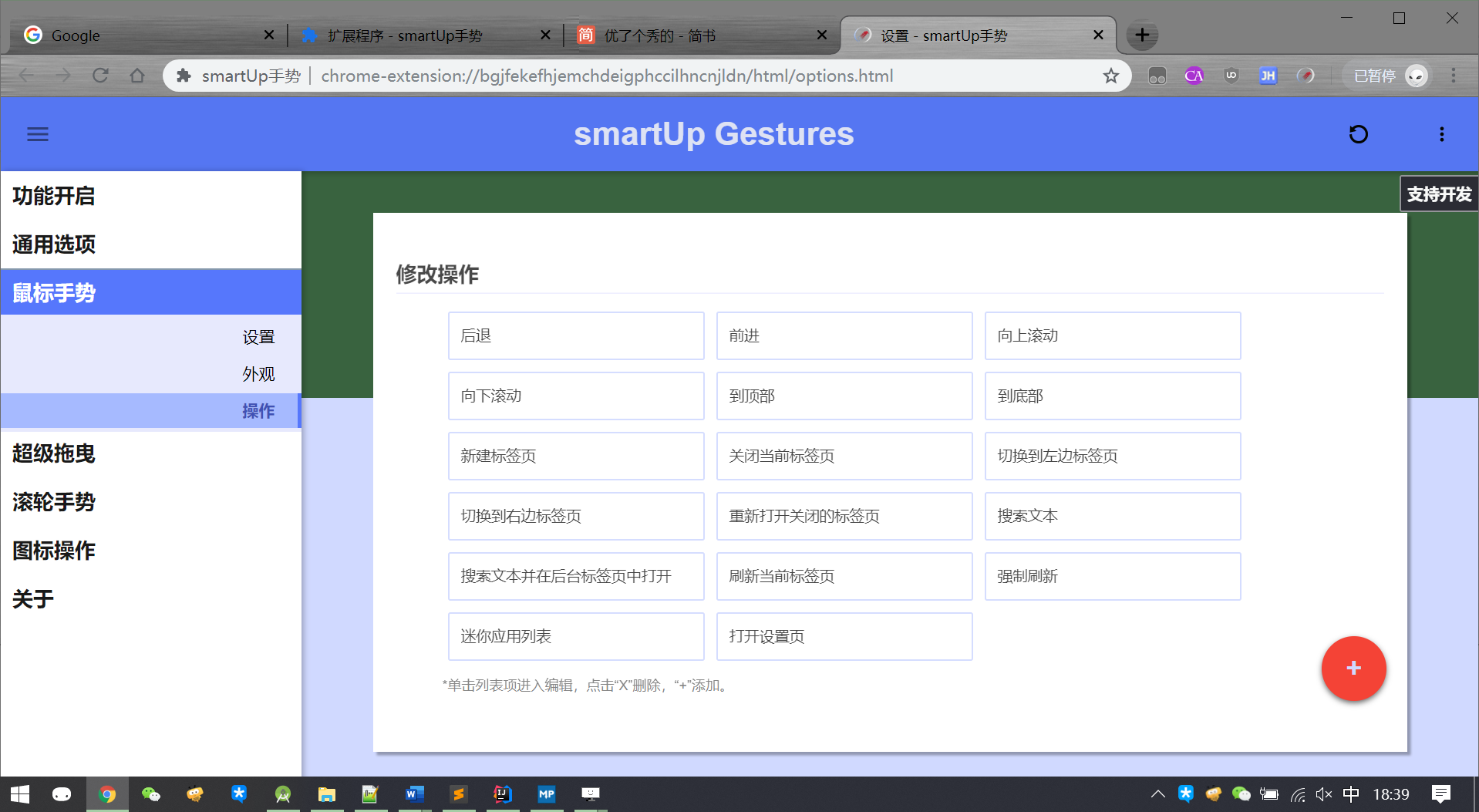
Task: Open 设置 under the 鼠标手势 submenu
Action: click(x=259, y=337)
